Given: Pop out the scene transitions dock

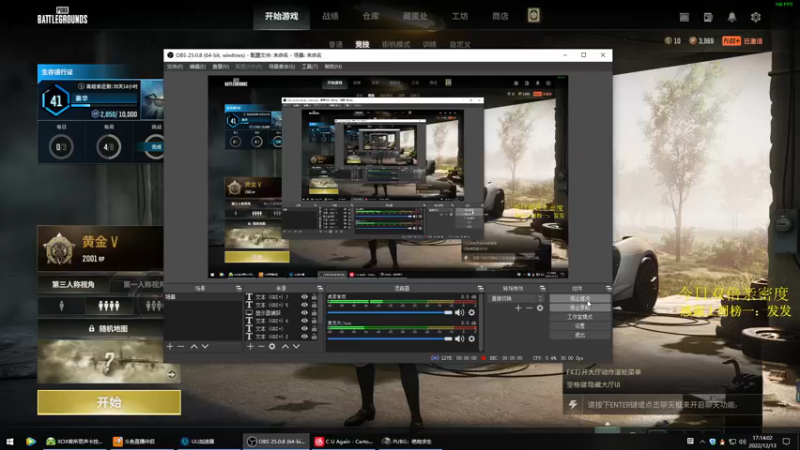Looking at the screenshot, I should pyautogui.click(x=542, y=288).
